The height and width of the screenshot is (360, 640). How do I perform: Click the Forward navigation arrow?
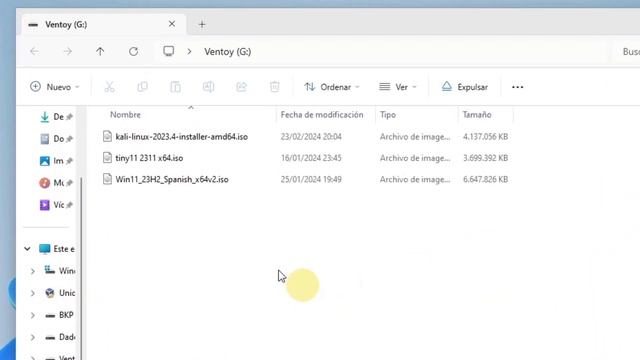68,51
